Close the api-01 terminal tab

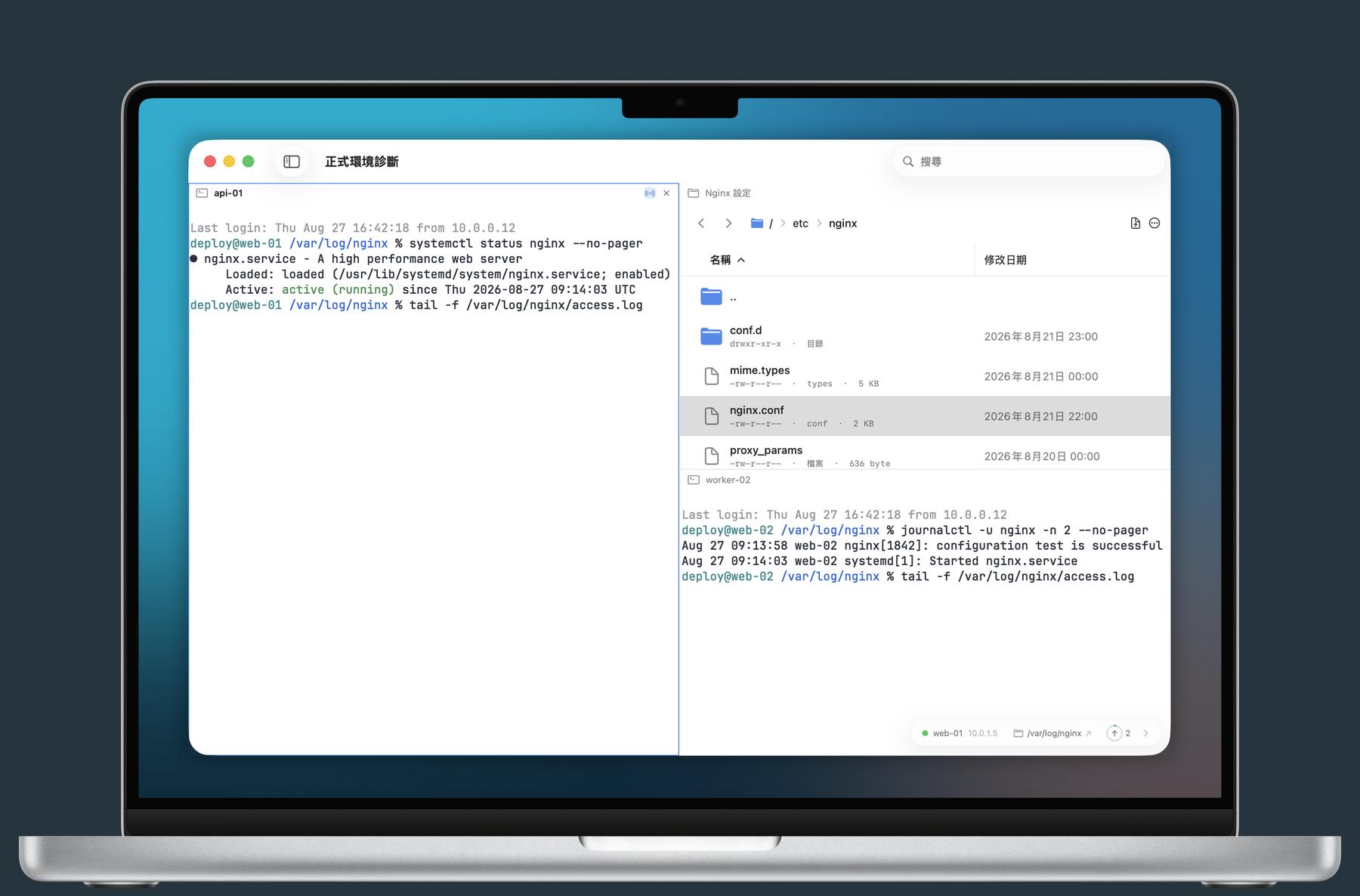(x=666, y=193)
